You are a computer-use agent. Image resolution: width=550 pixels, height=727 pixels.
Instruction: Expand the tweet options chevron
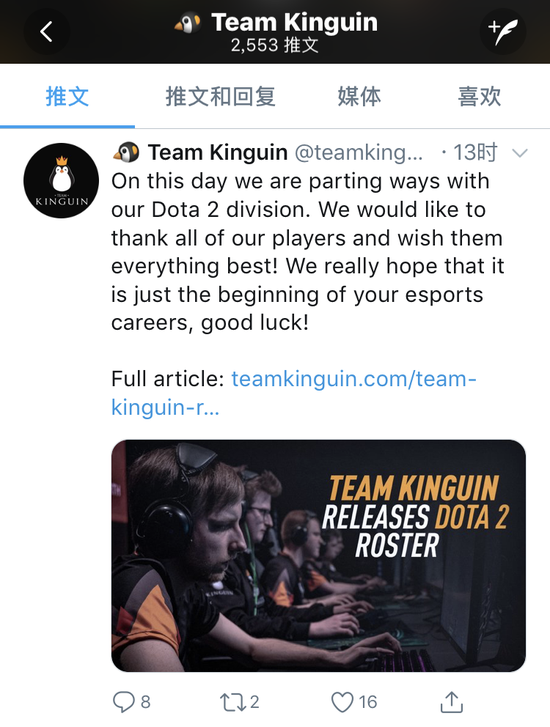click(x=520, y=153)
